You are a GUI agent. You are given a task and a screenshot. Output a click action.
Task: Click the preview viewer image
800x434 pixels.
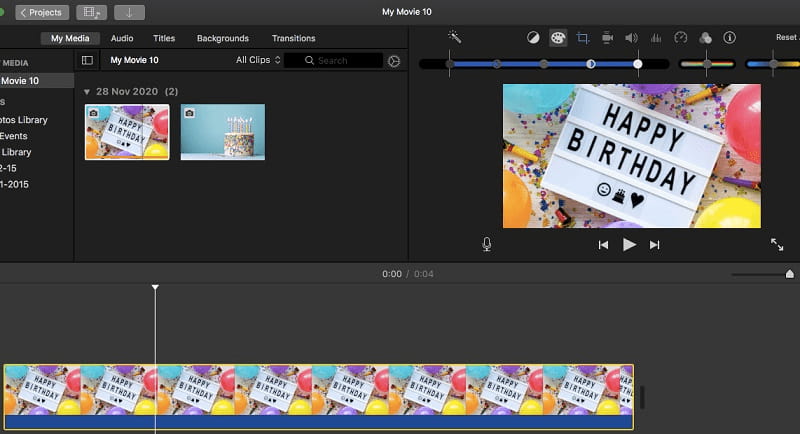(x=632, y=156)
